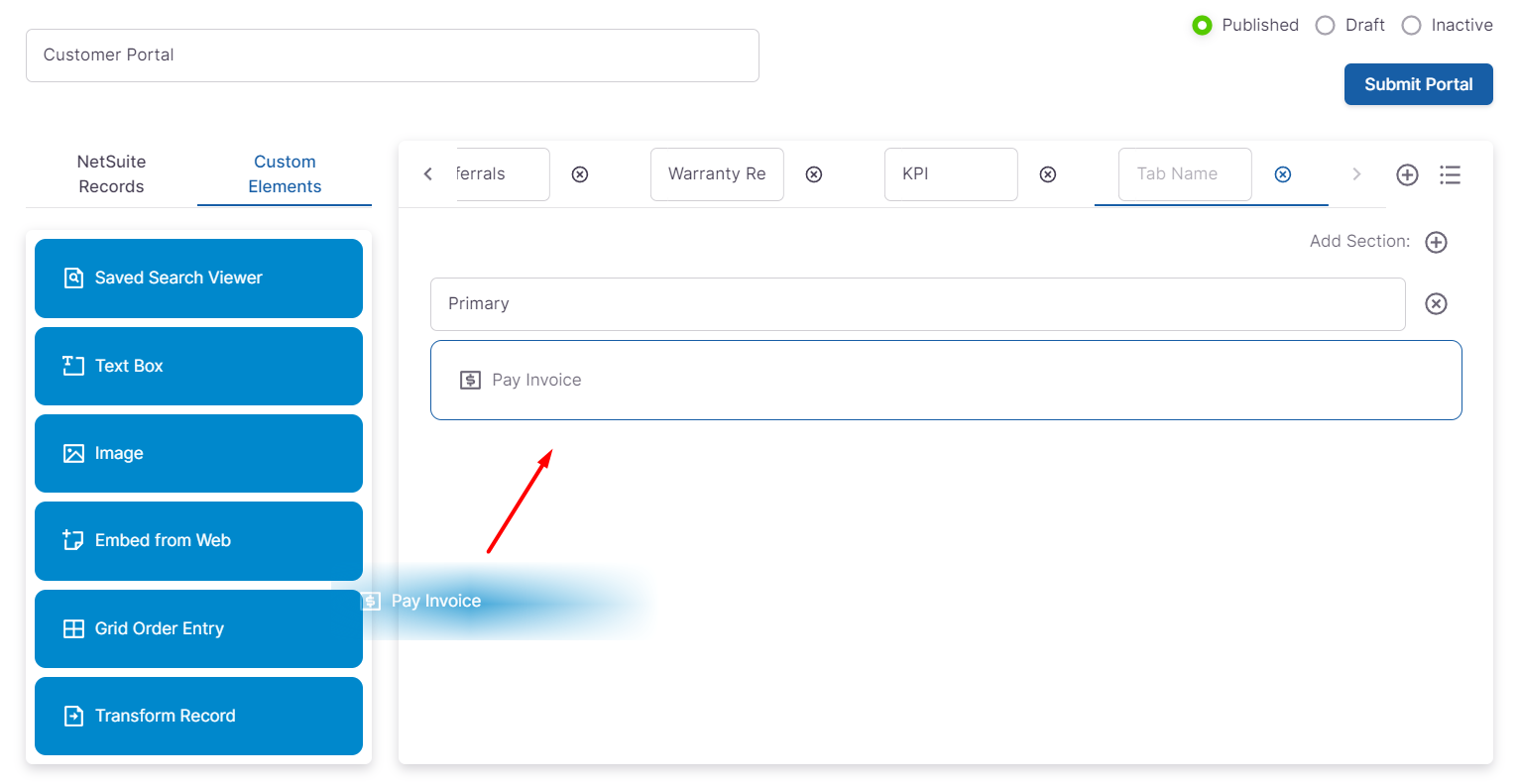Click the Customer Portal name field
The image size is (1519, 784).
click(392, 56)
